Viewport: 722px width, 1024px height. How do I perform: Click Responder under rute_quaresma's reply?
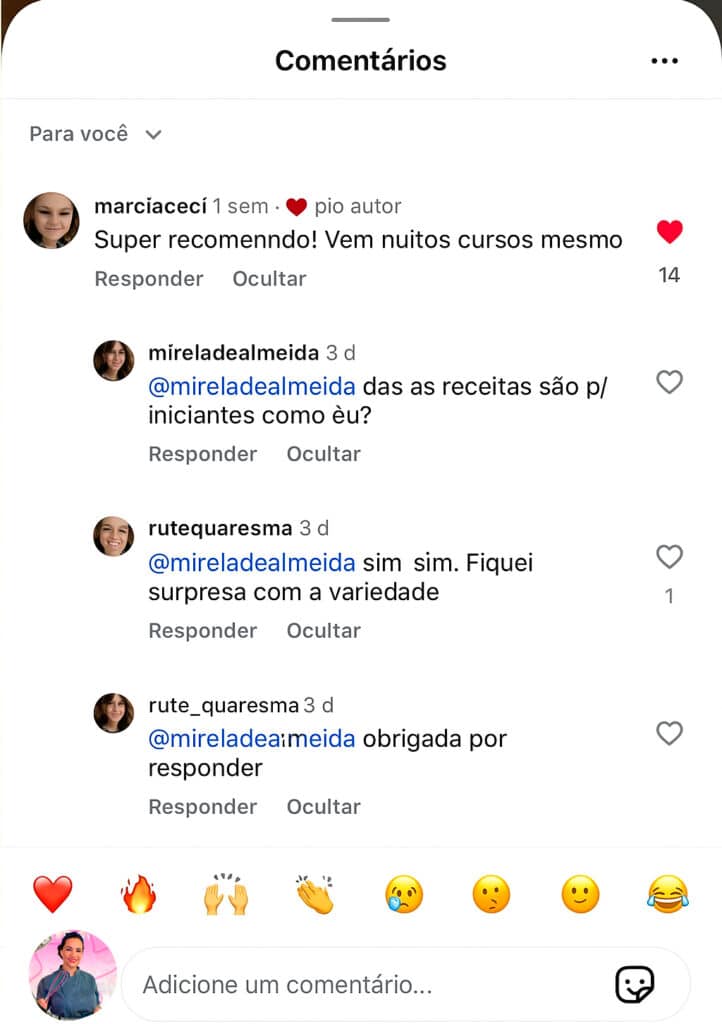point(202,806)
